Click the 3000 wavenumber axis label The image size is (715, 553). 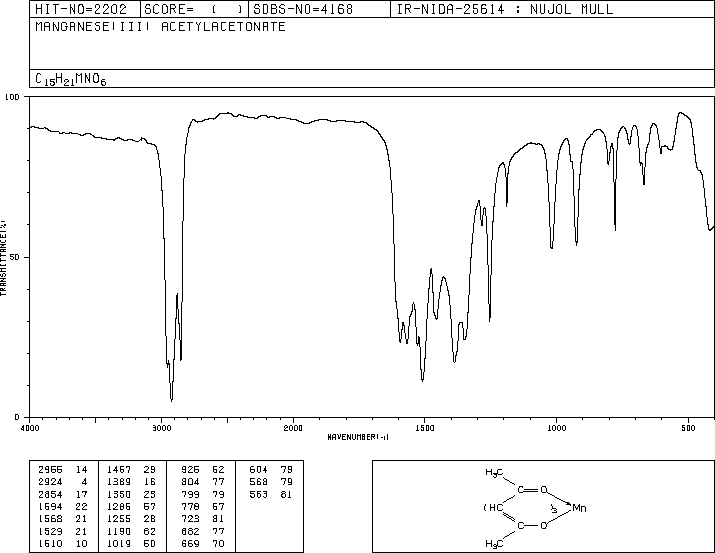161,428
